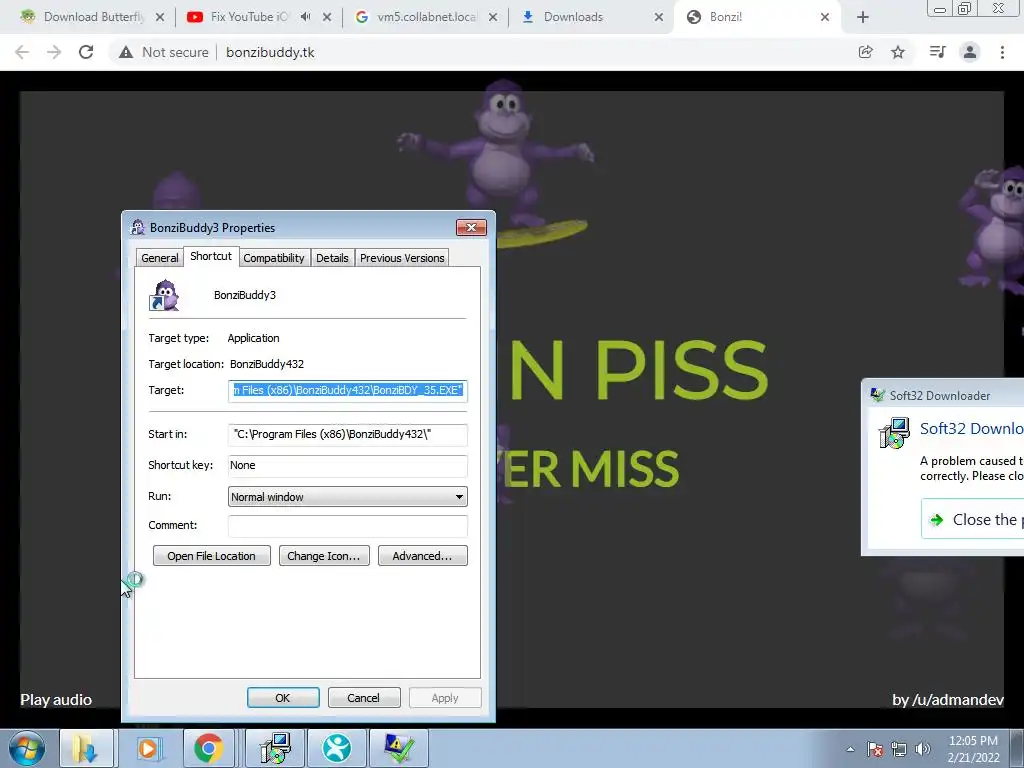Click the volume speaker tray icon

click(x=923, y=749)
